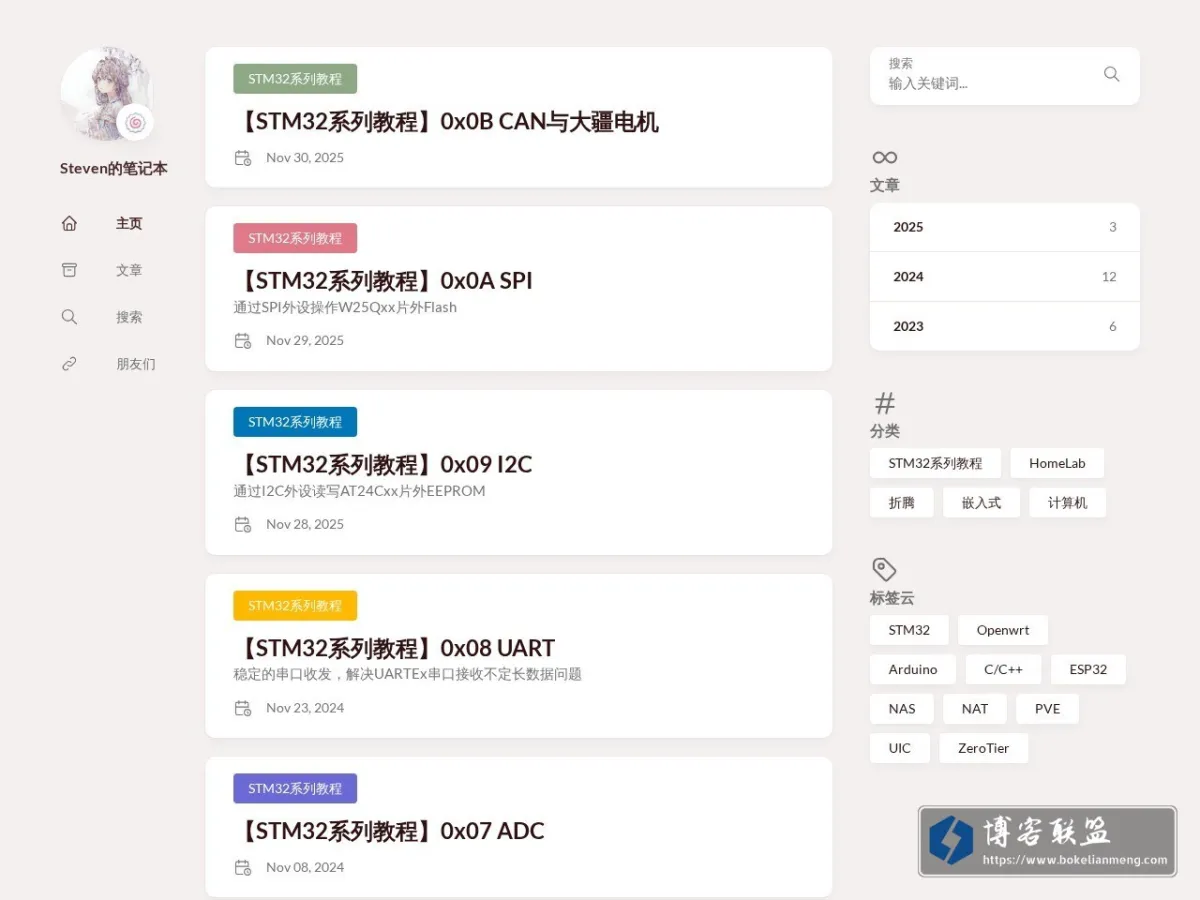Open post 0x07 ADC
The height and width of the screenshot is (900, 1200).
click(x=389, y=831)
